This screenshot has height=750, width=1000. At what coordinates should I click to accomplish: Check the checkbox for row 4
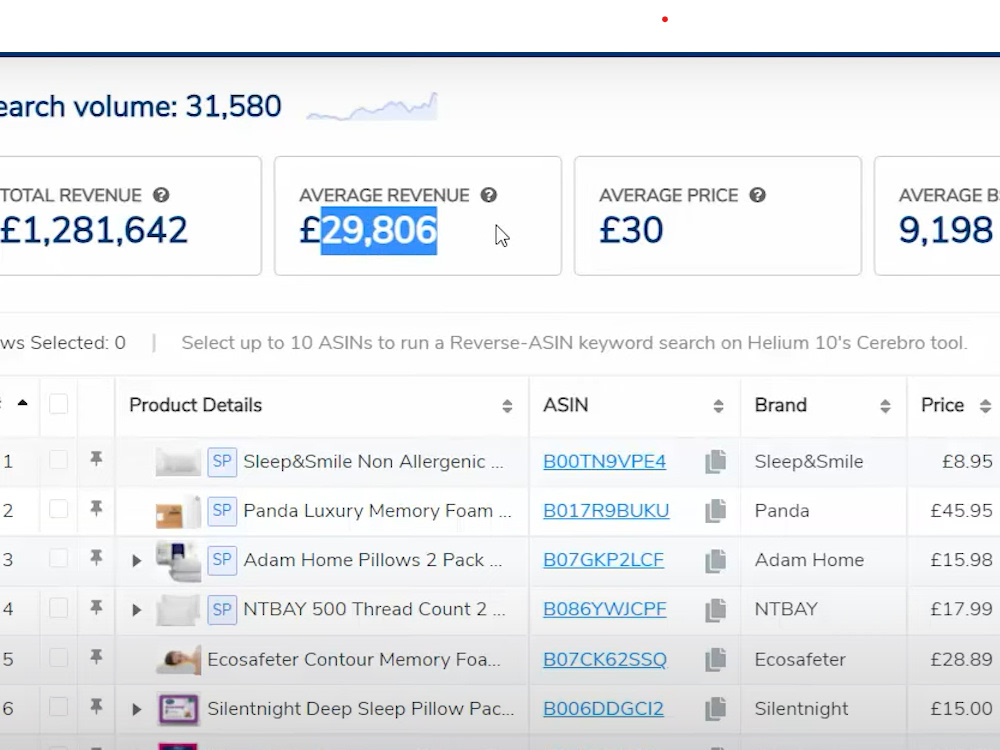pos(59,608)
